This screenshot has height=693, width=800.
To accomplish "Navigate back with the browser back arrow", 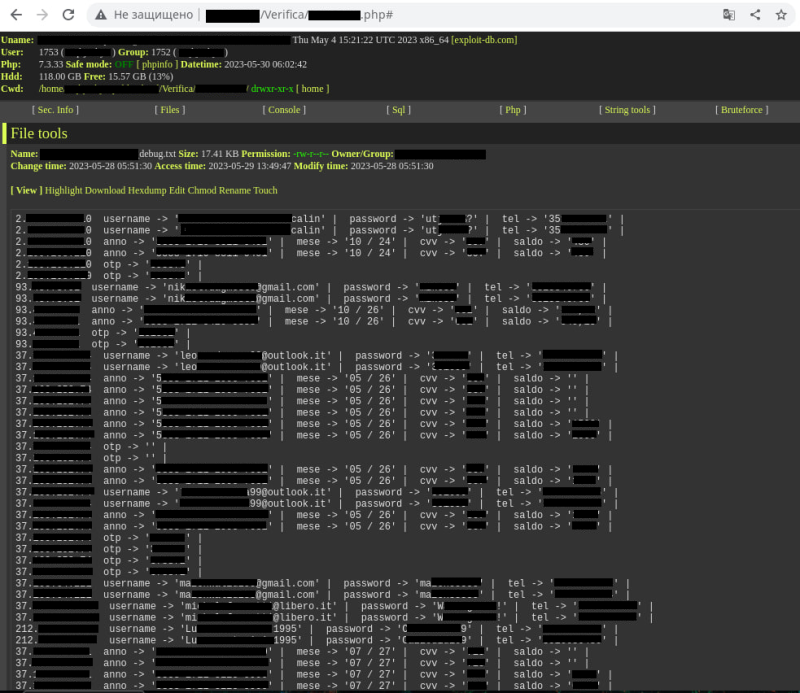I will pyautogui.click(x=15, y=15).
